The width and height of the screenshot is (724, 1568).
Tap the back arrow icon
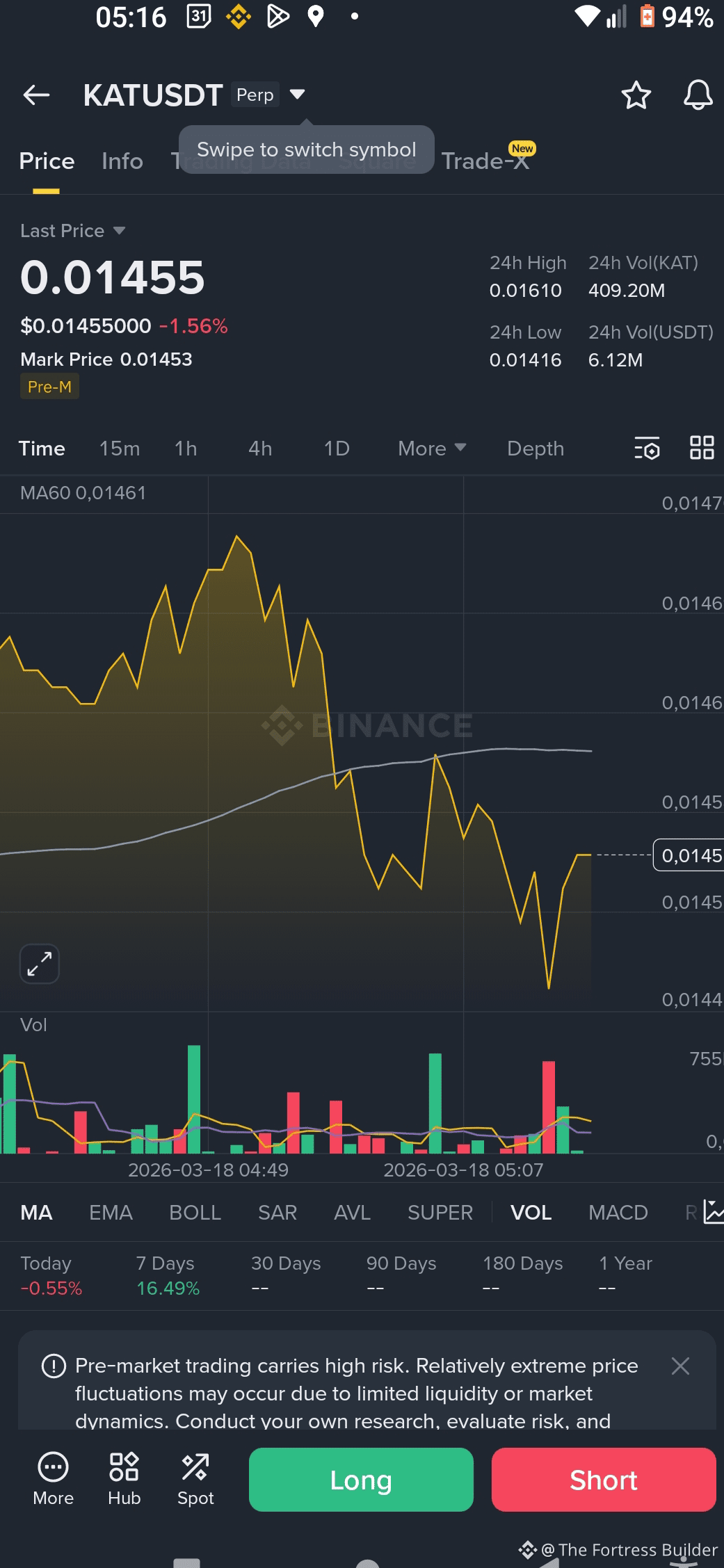tap(36, 95)
